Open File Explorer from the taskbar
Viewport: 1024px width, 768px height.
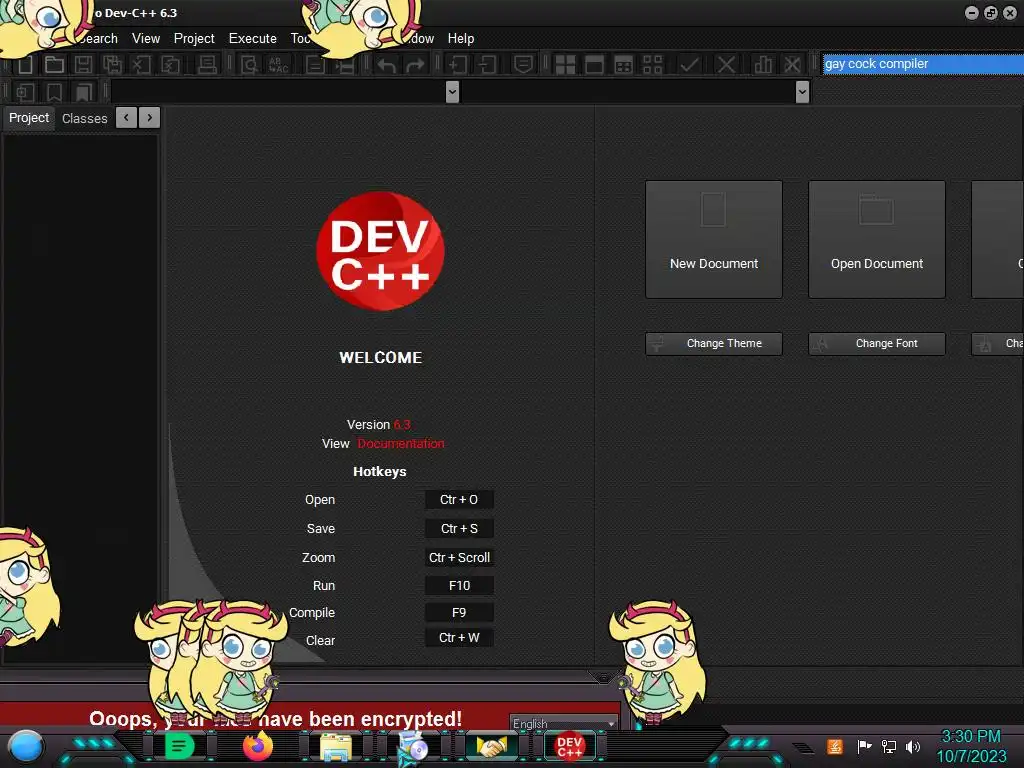point(336,746)
